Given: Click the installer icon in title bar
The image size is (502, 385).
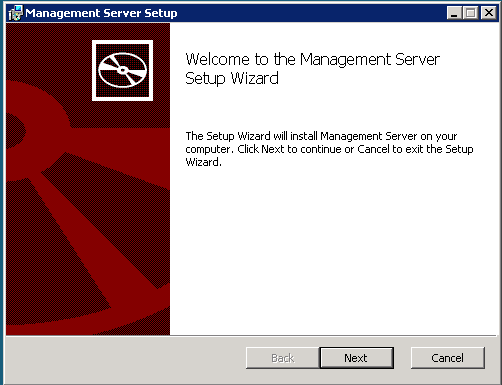Looking at the screenshot, I should tap(15, 13).
